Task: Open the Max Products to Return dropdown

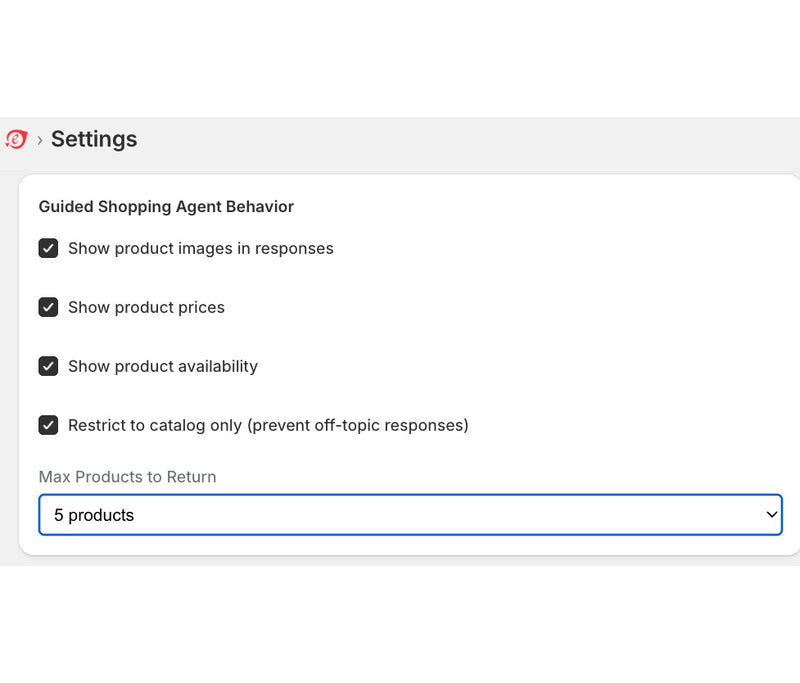Action: point(410,515)
